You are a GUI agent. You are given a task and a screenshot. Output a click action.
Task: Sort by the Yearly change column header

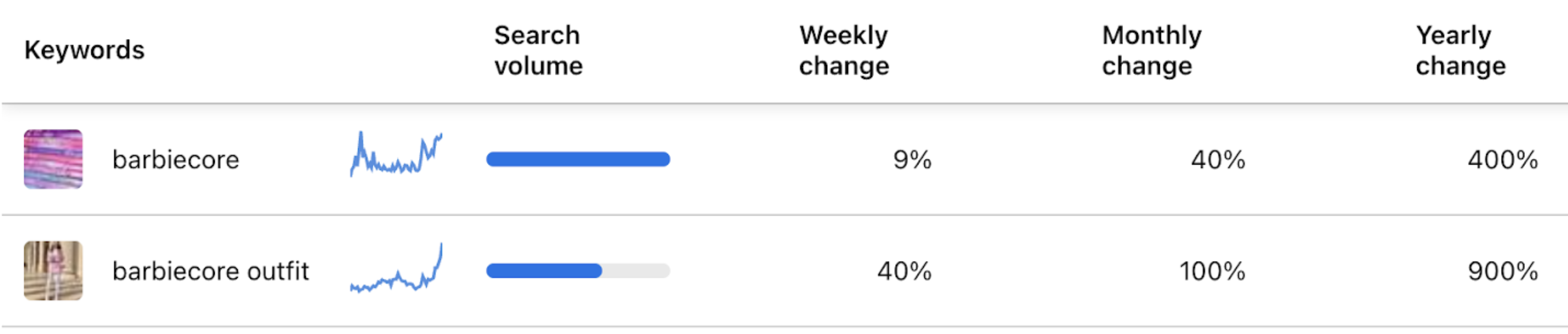pyautogui.click(x=1461, y=50)
